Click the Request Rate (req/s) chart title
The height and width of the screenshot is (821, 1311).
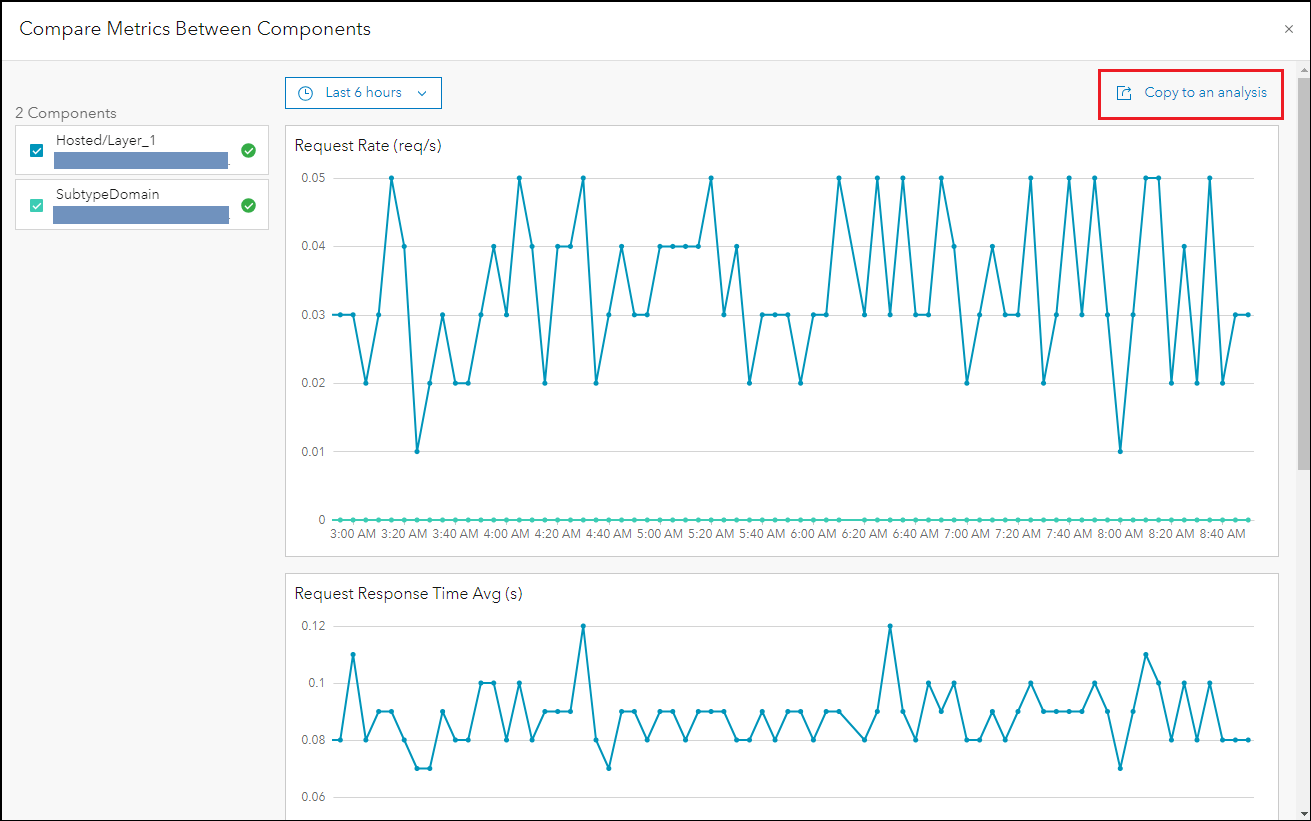368,146
